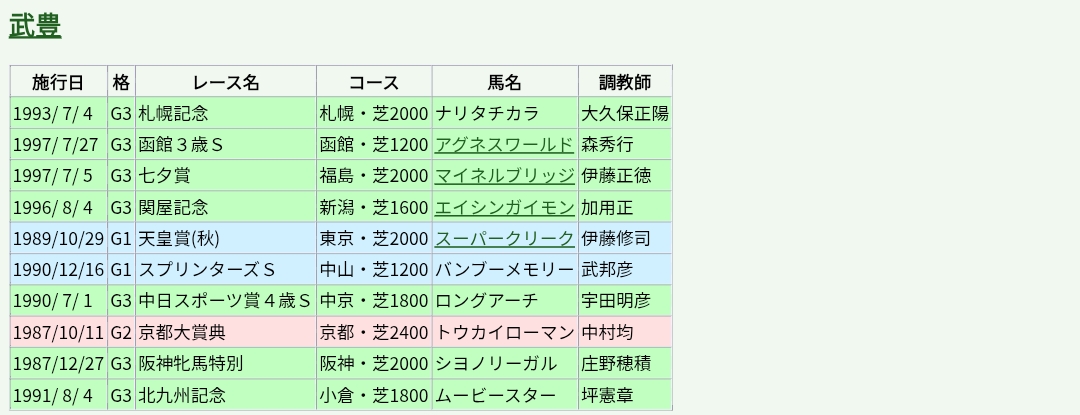Click the レース名 column header
The width and height of the screenshot is (1080, 415).
226,82
